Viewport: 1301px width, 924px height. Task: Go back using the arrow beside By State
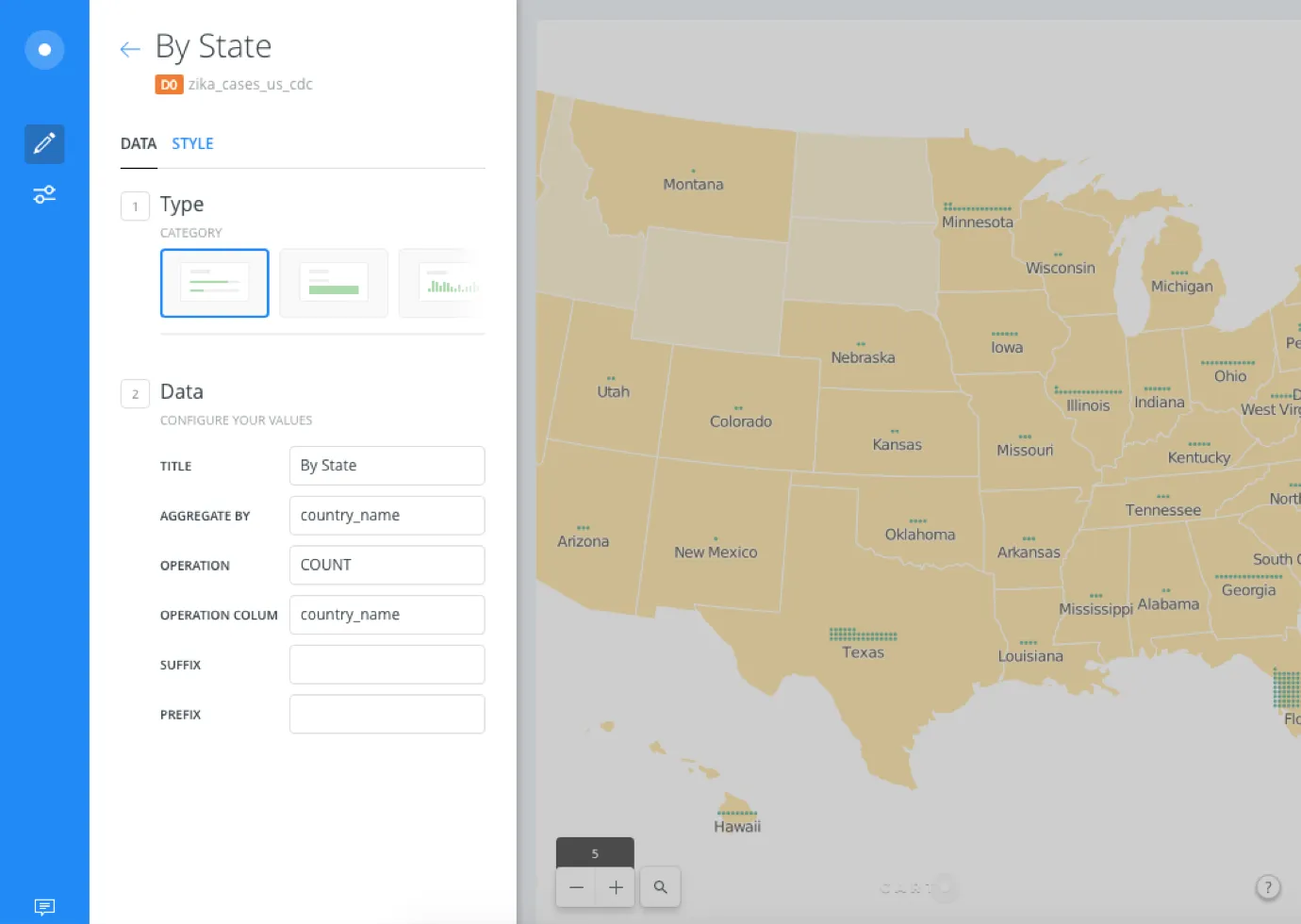point(130,49)
